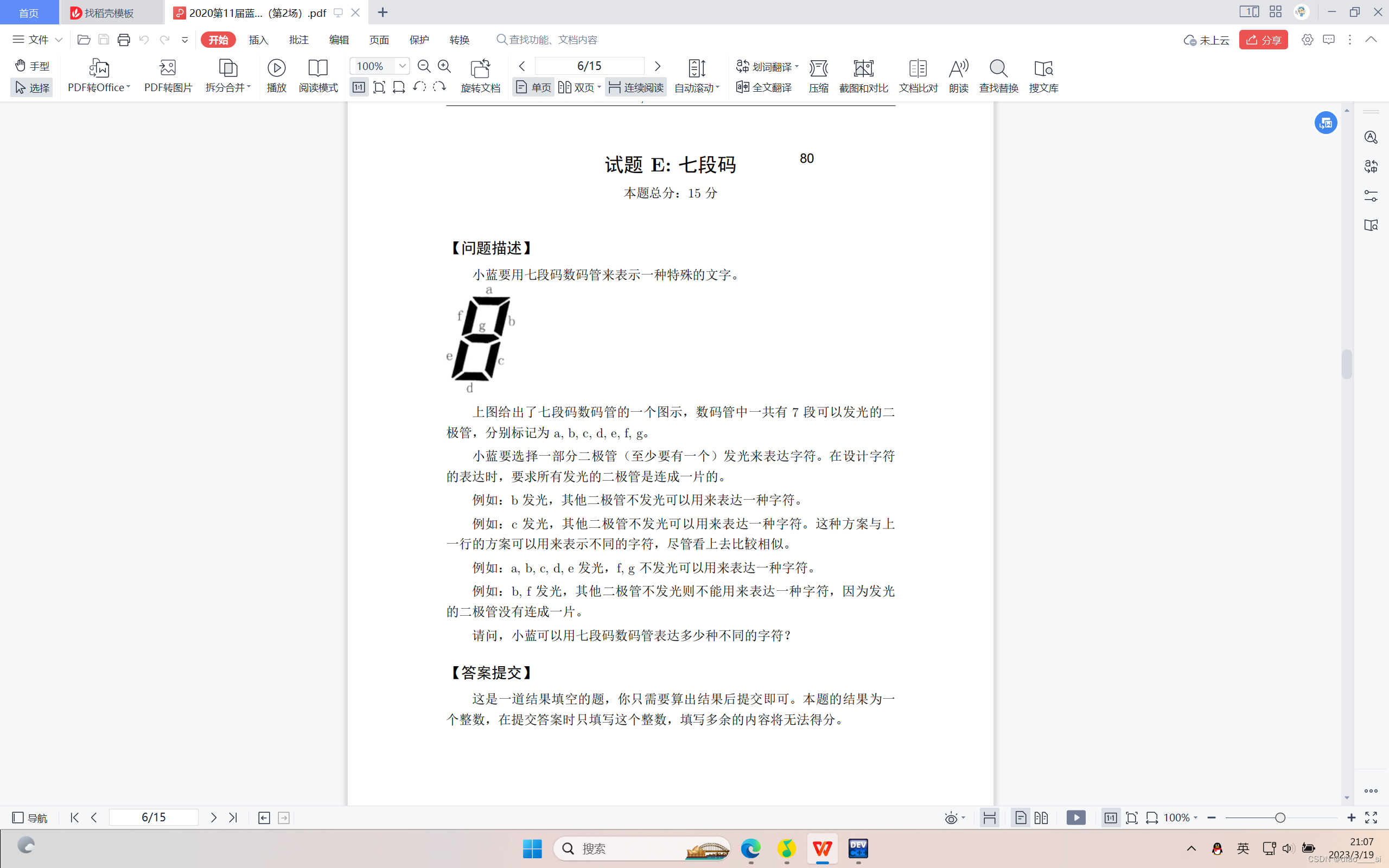
Task: Click the bottom-right zoom slider handle
Action: [x=1279, y=818]
